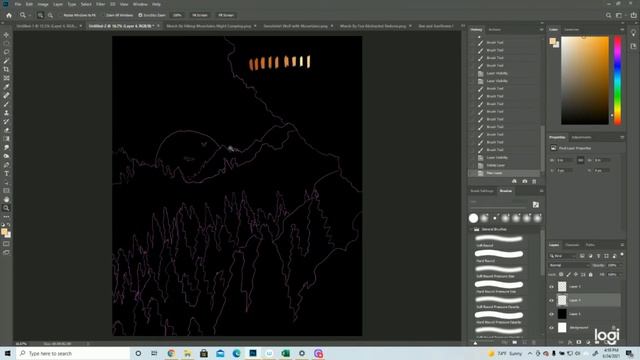
Task: Click the Fill Screen button
Action: pos(226,15)
